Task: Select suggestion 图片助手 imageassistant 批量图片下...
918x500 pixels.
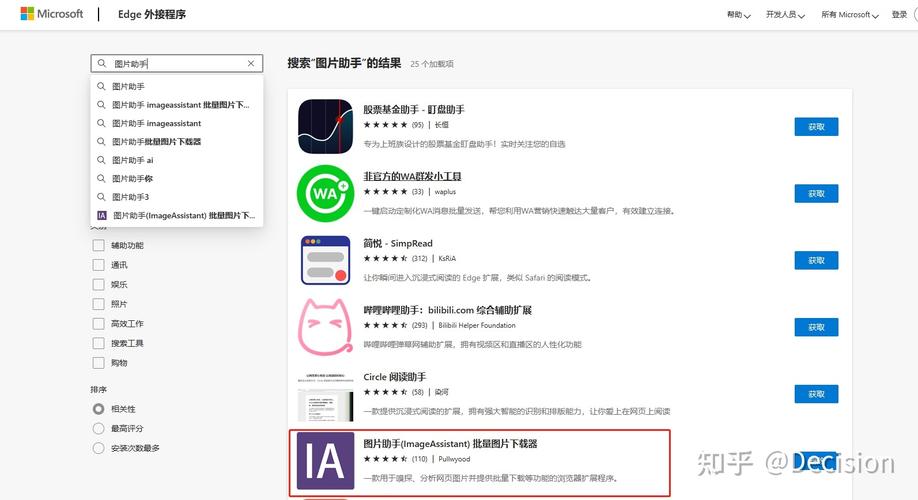Action: [176, 105]
